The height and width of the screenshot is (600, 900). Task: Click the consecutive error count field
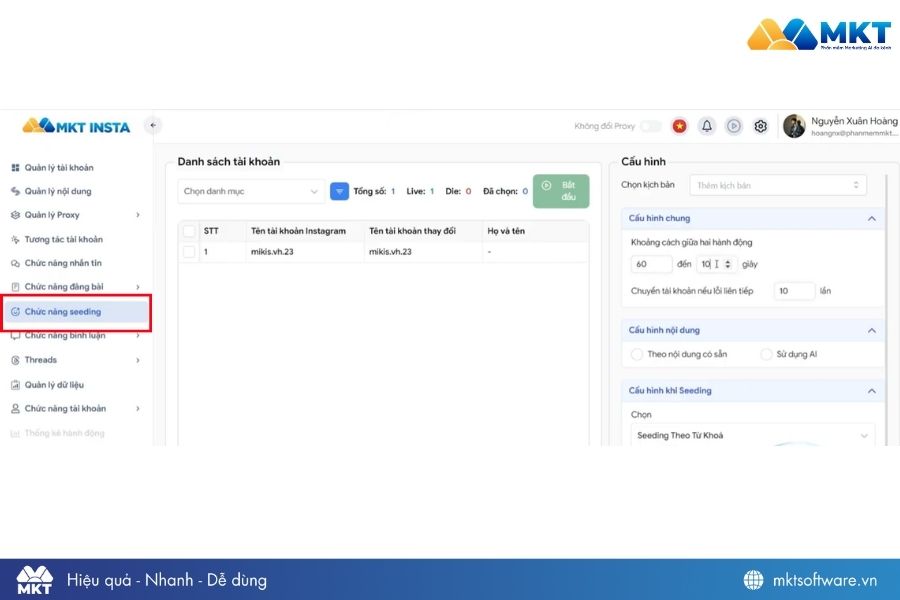pyautogui.click(x=794, y=291)
